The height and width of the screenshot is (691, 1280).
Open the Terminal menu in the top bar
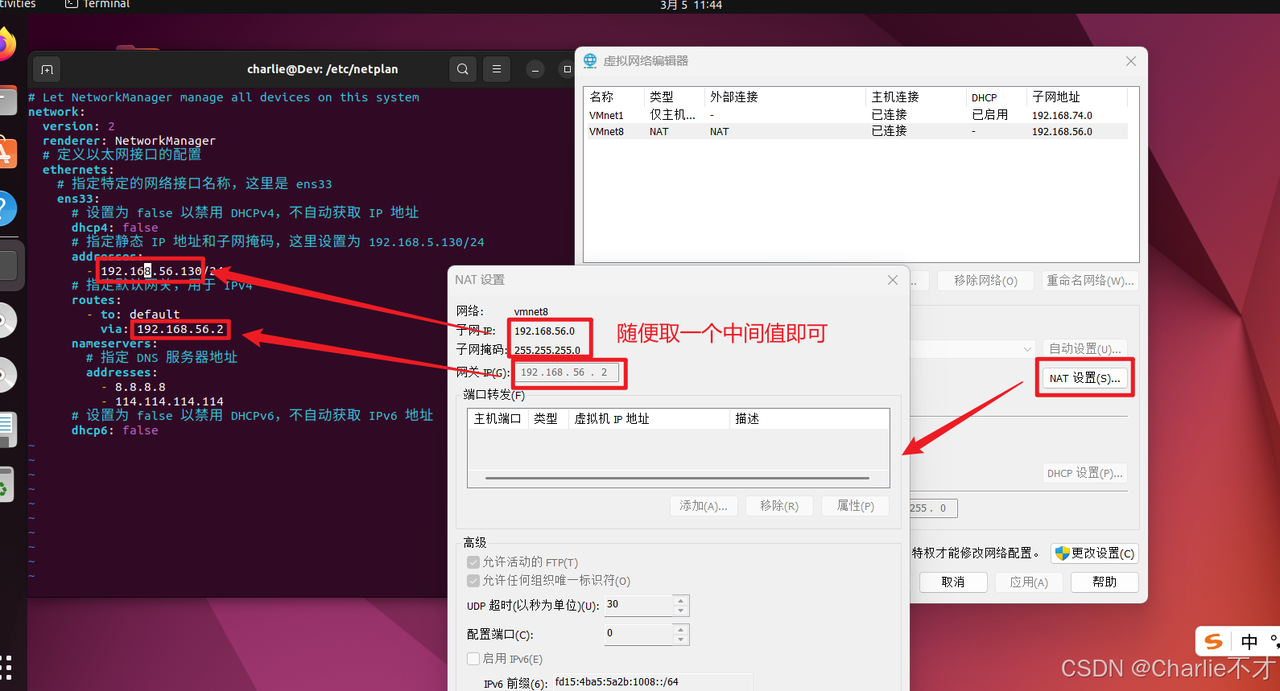coord(97,5)
